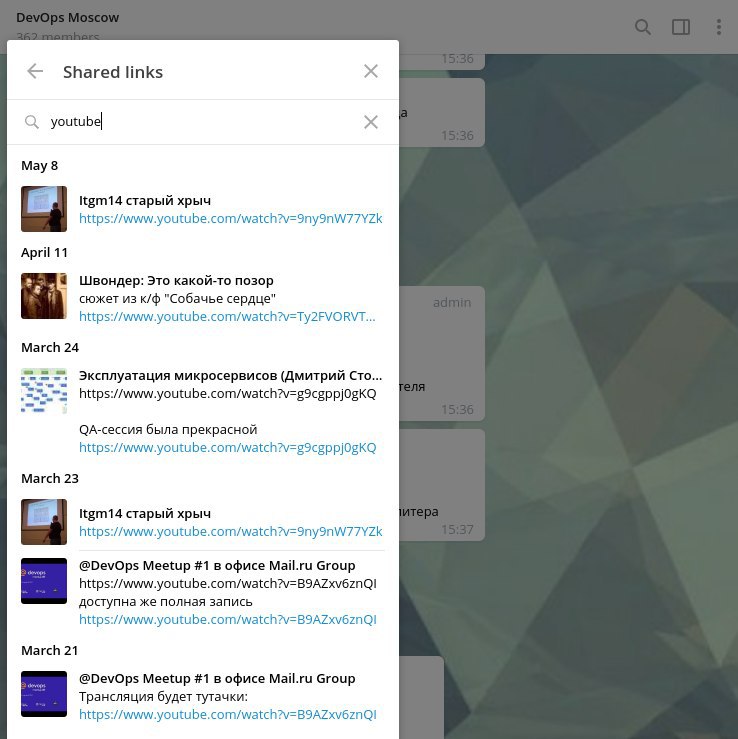The image size is (738, 739).
Task: Click the 'DevOps Moscow' chat title
Action: pos(67,18)
